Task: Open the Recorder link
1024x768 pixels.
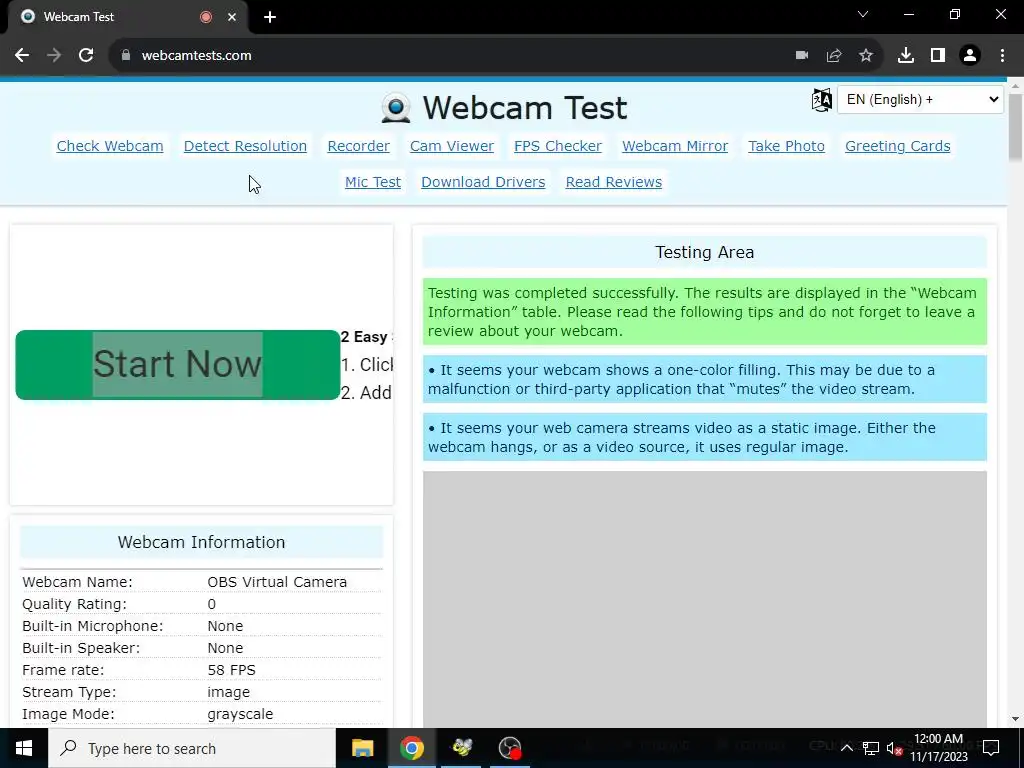Action: click(359, 146)
